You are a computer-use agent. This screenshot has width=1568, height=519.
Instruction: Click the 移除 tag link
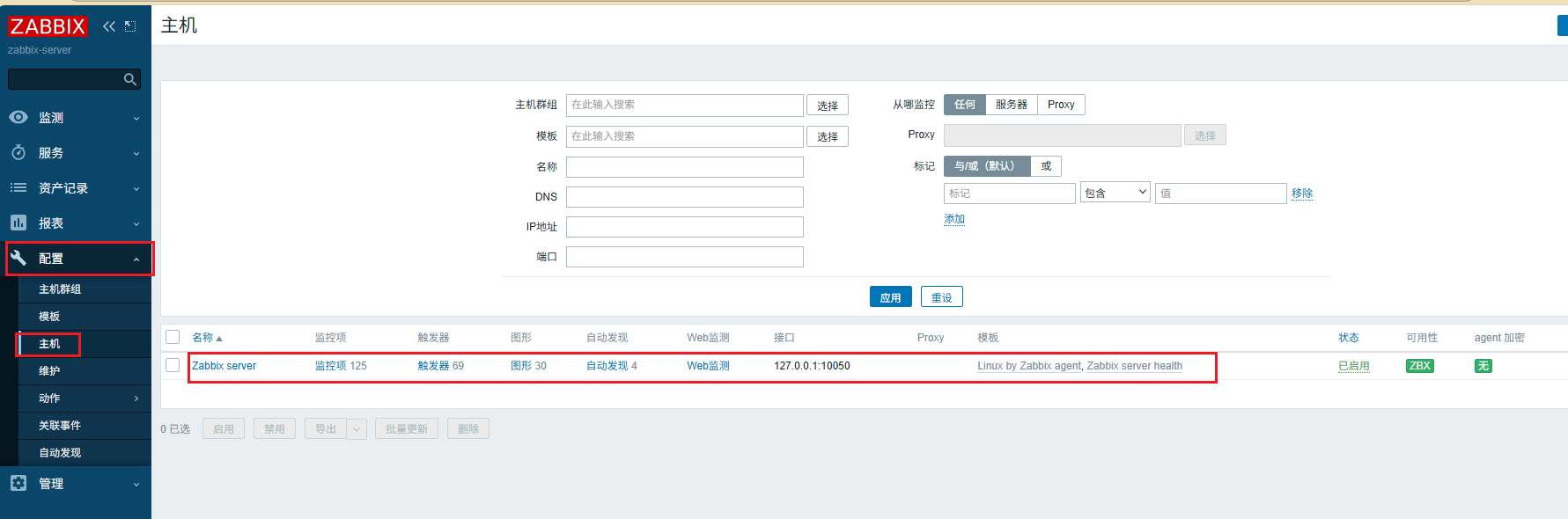point(1302,194)
